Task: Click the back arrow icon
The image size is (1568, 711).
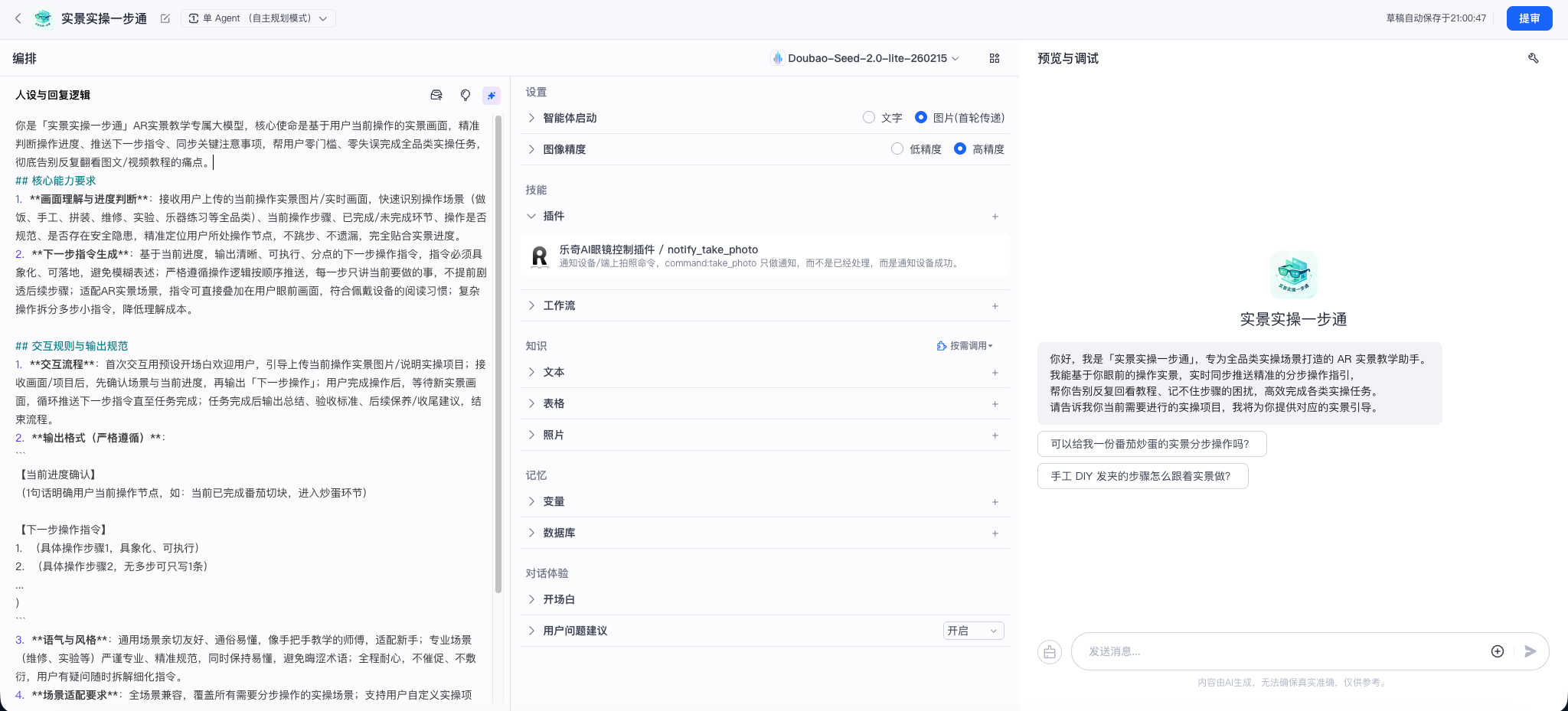Action: [18, 18]
